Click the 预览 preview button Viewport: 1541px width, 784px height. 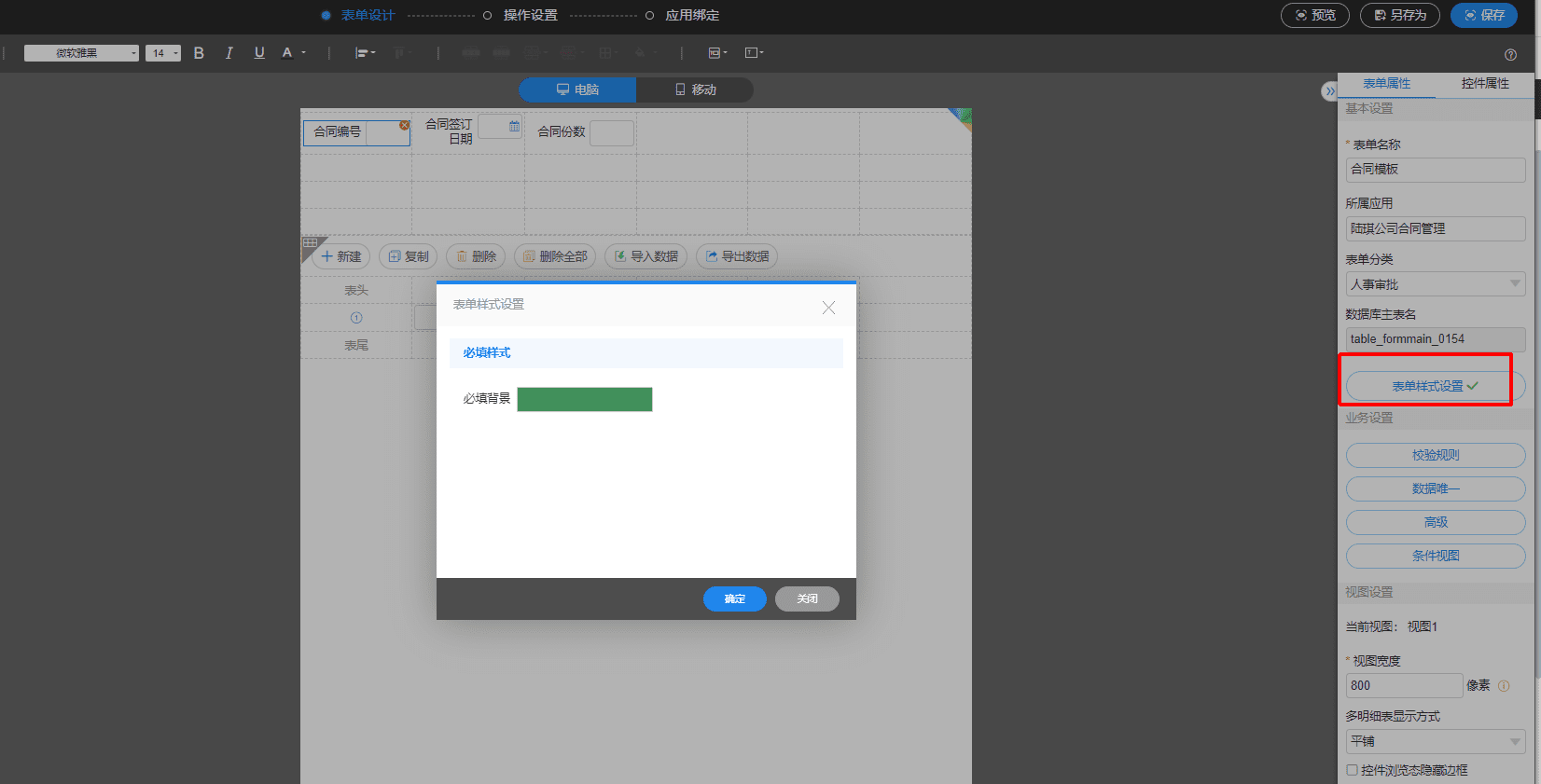[x=1315, y=15]
